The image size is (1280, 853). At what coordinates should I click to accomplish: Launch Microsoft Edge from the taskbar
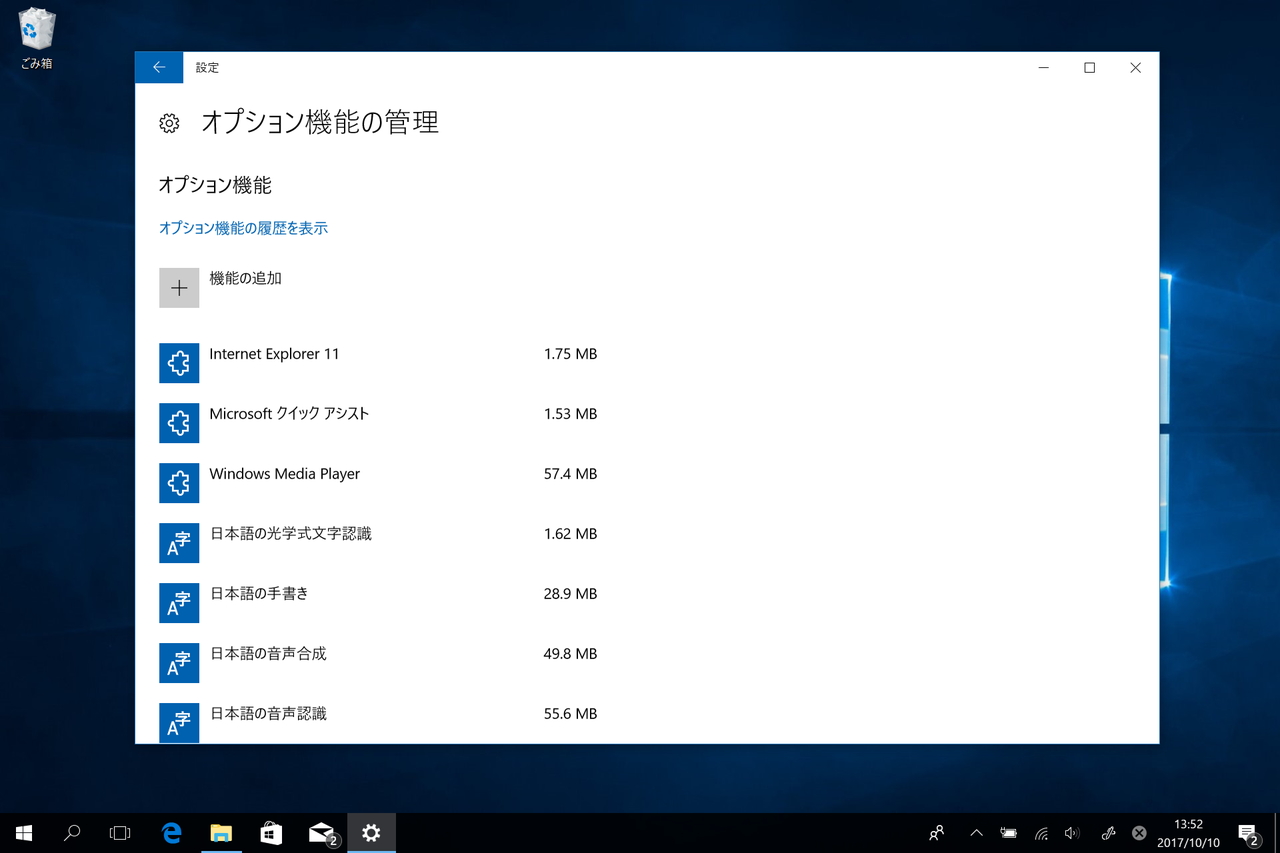[172, 833]
